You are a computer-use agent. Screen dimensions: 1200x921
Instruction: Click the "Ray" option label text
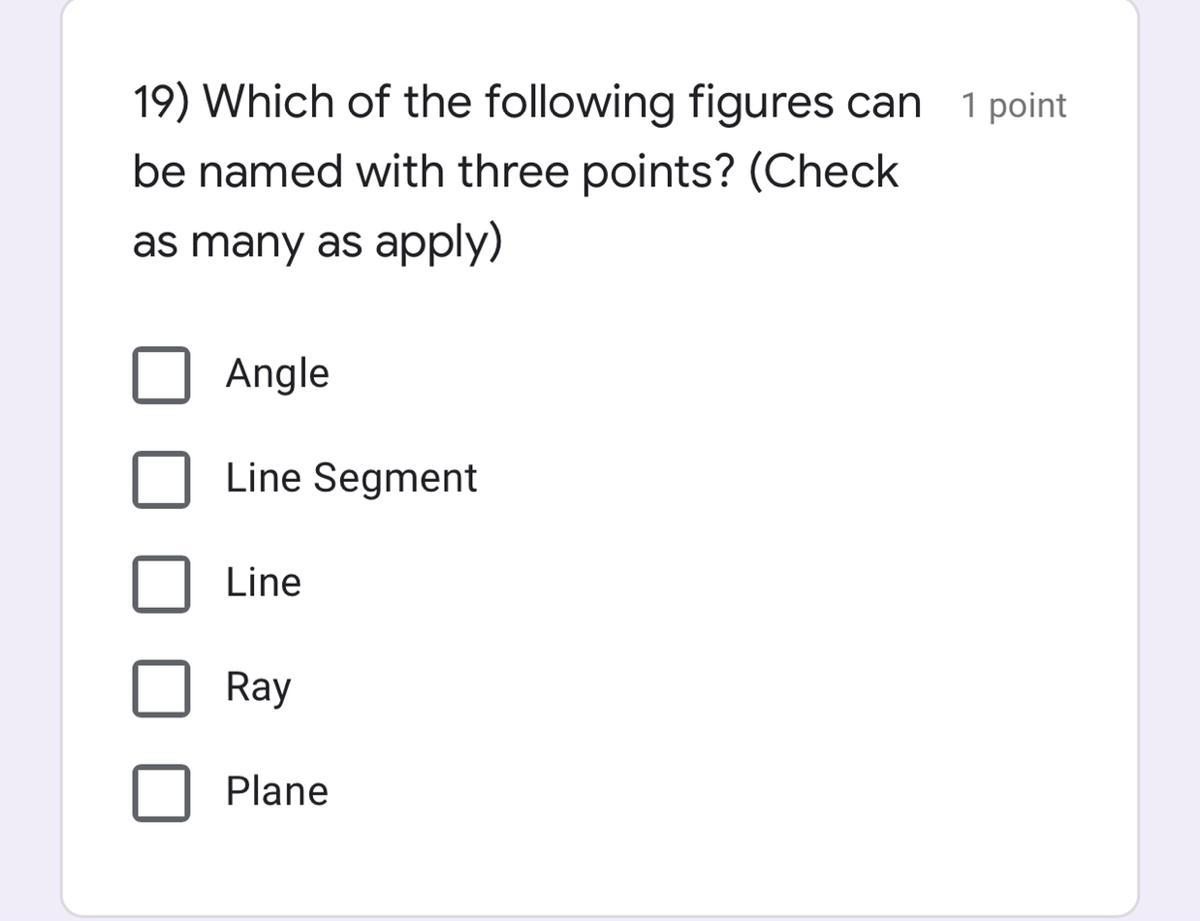pos(258,688)
